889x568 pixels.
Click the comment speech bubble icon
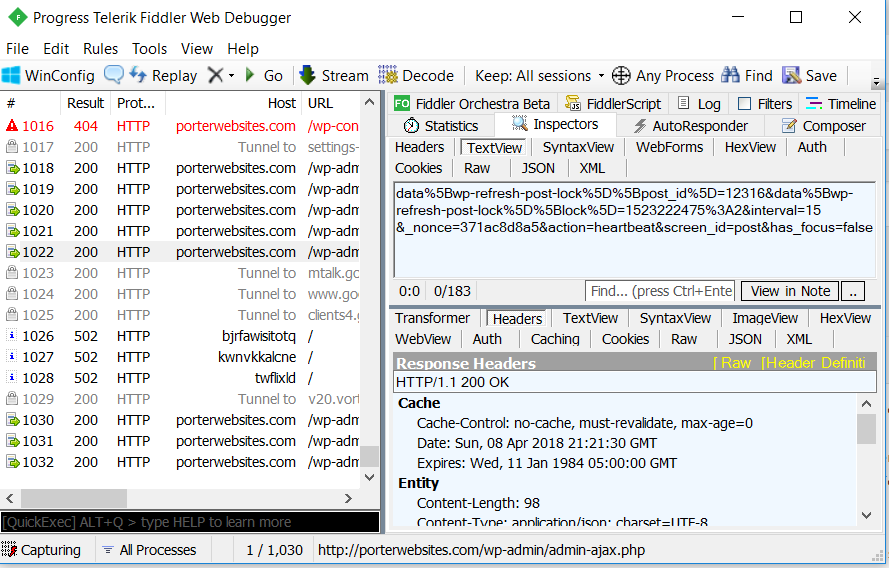pos(114,75)
